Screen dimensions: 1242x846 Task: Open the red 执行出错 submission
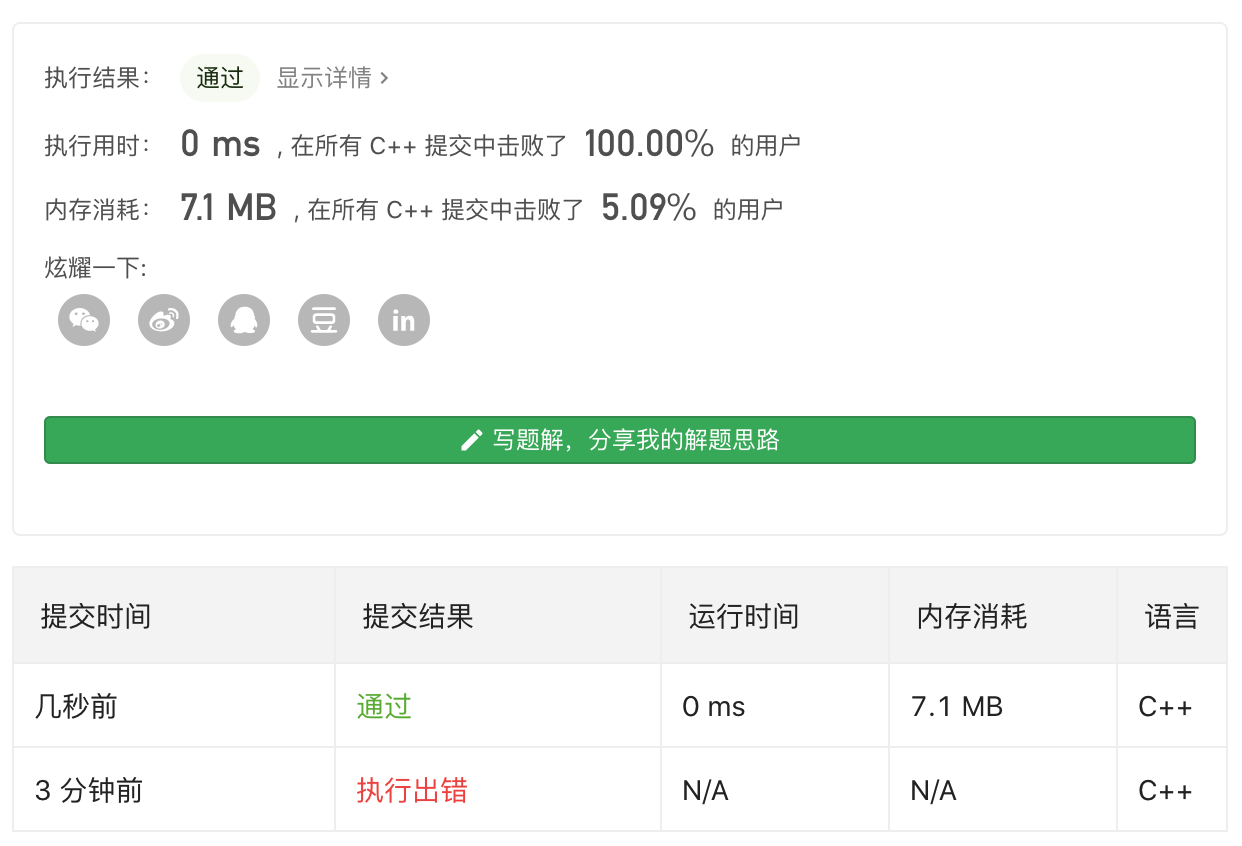pos(412,791)
